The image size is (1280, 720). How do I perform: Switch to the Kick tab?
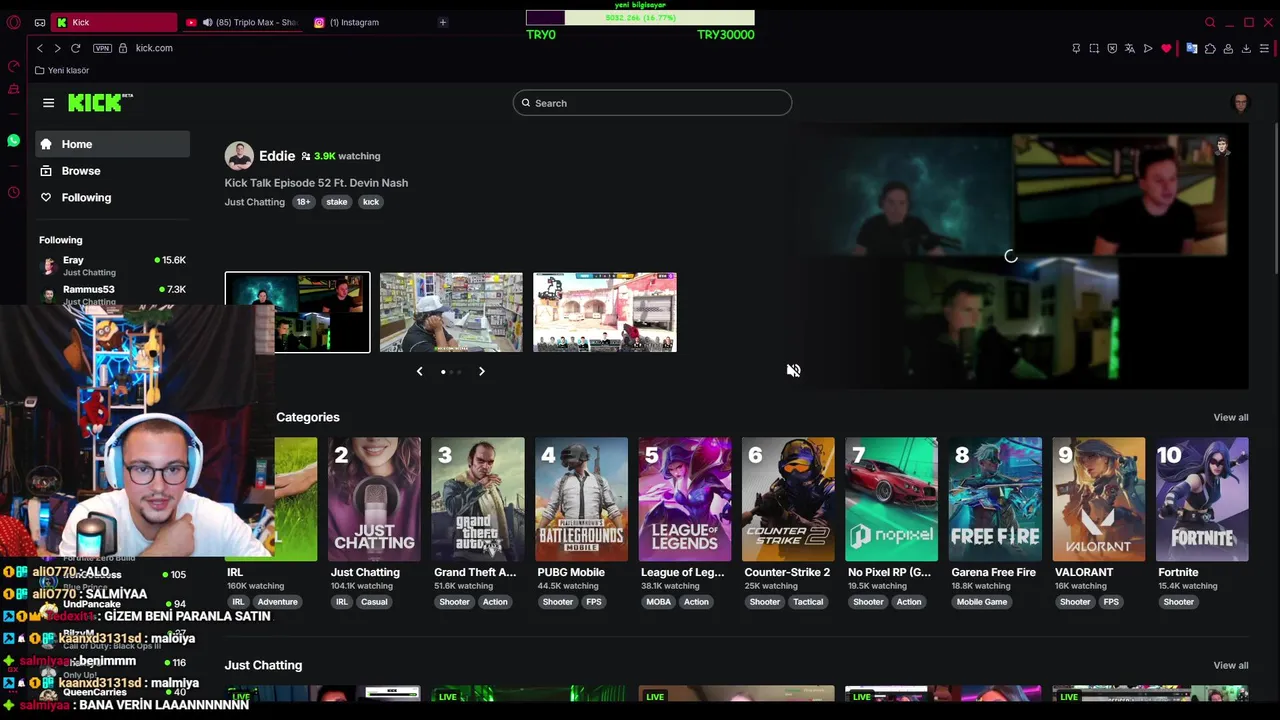(x=114, y=22)
